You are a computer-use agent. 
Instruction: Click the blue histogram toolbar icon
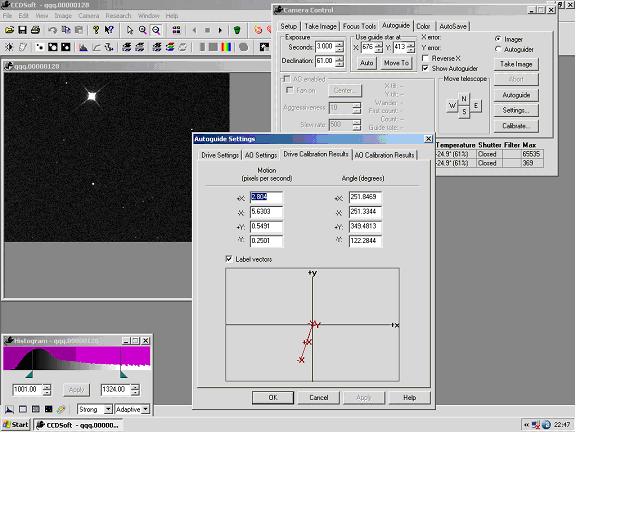pyautogui.click(x=84, y=47)
